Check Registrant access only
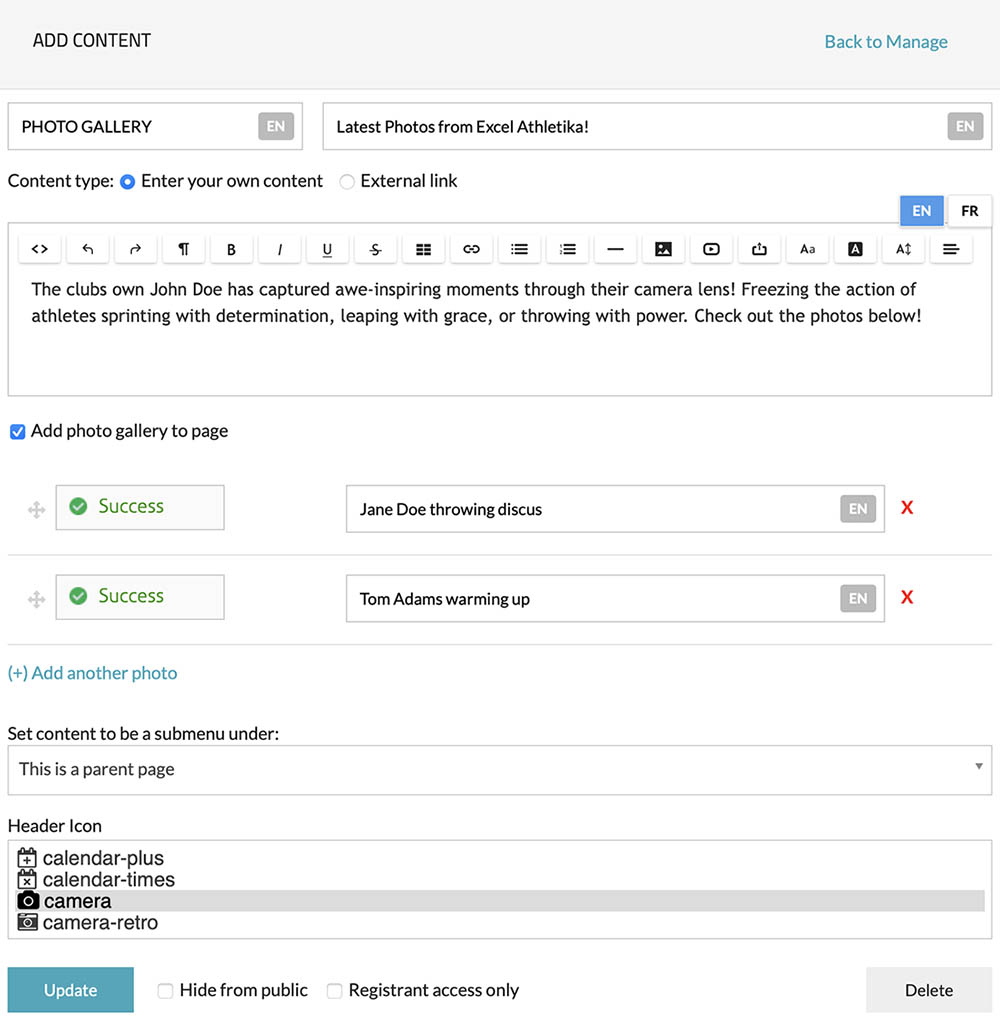Screen dimensions: 1000x1017 [x=335, y=991]
